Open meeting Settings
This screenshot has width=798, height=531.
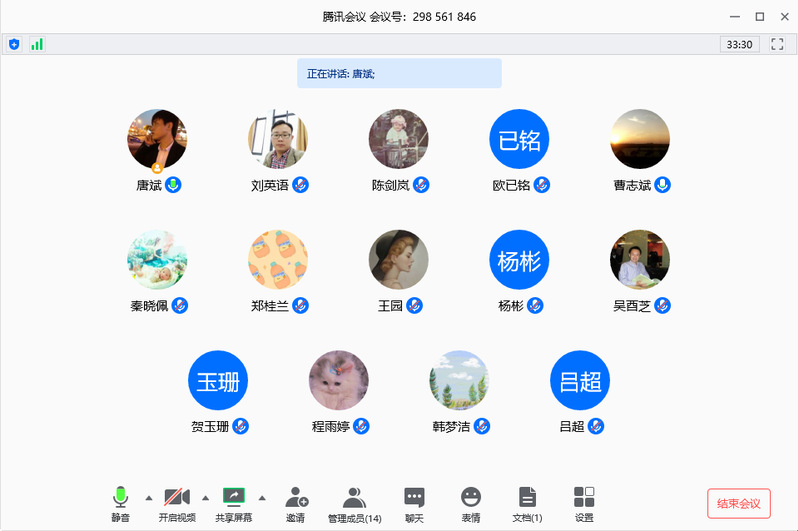pyautogui.click(x=584, y=503)
